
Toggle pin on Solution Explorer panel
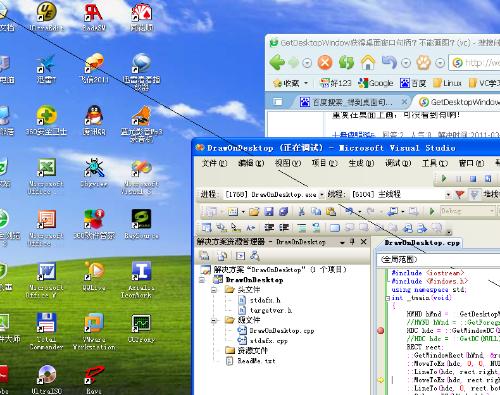[x=353, y=242]
